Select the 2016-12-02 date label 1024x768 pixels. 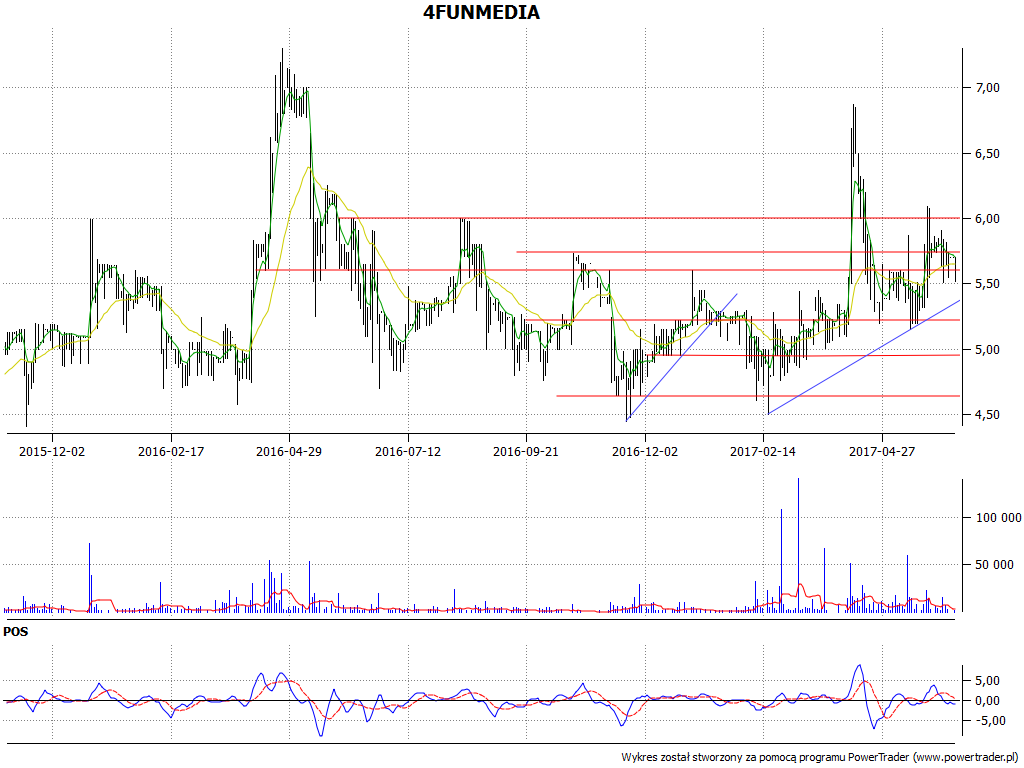645,451
